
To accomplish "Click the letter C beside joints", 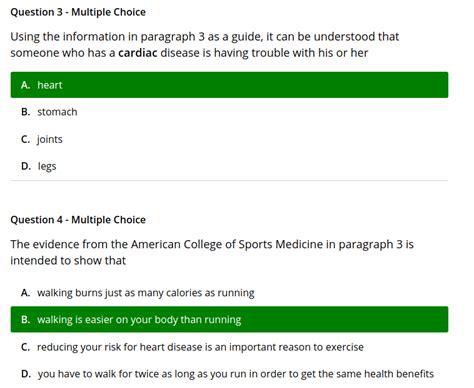I will point(25,139).
